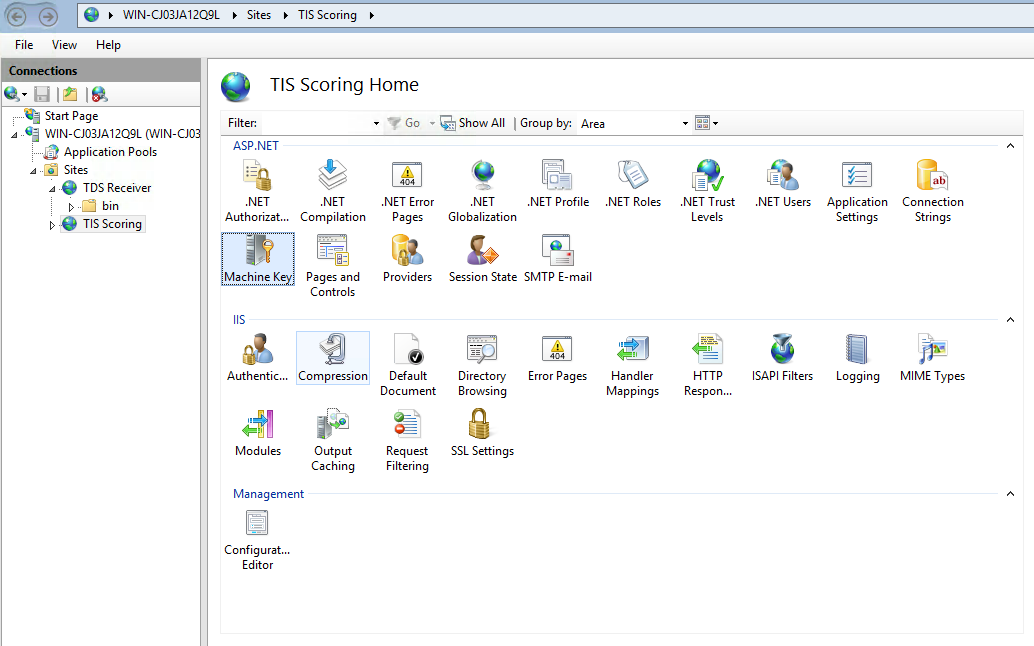Select TDS Receiver site in tree
Viewport: 1034px width, 646px height.
(x=117, y=189)
